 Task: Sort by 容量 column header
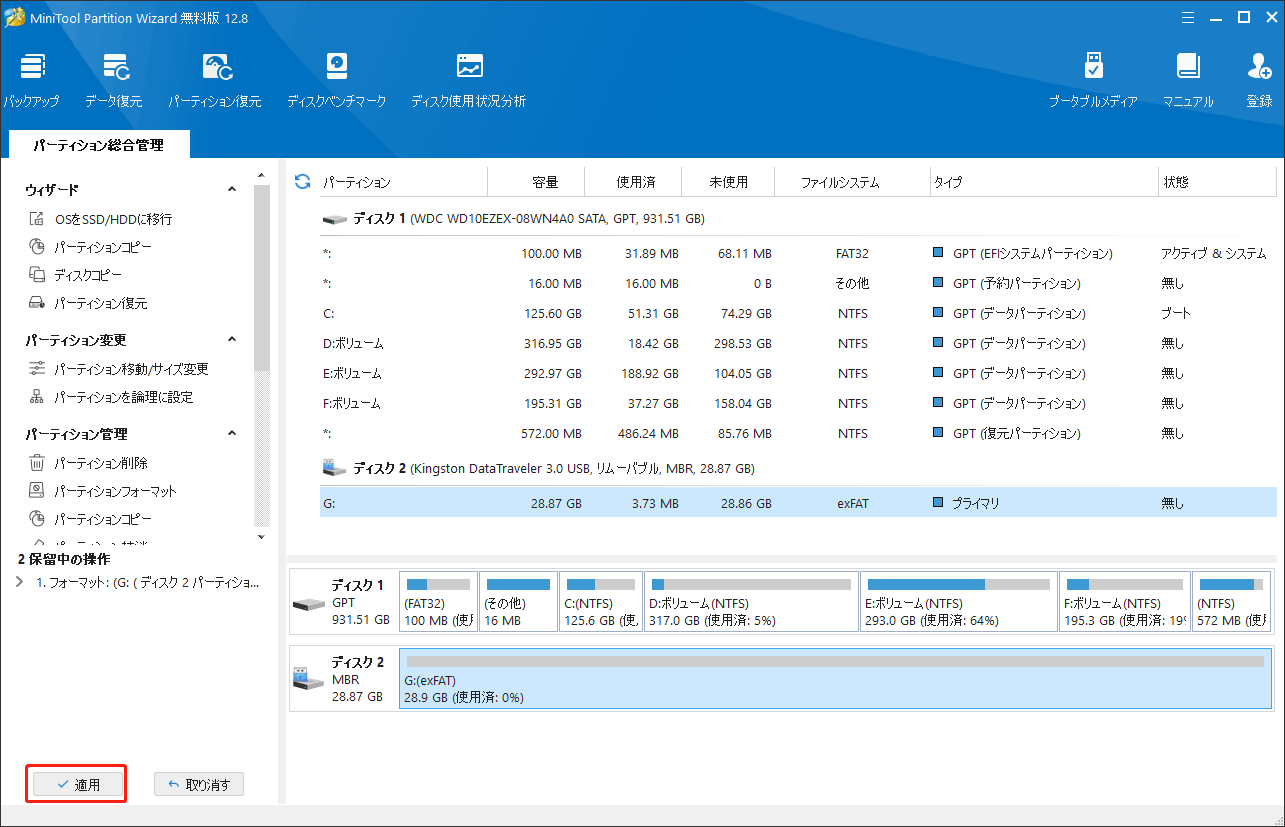click(x=537, y=182)
